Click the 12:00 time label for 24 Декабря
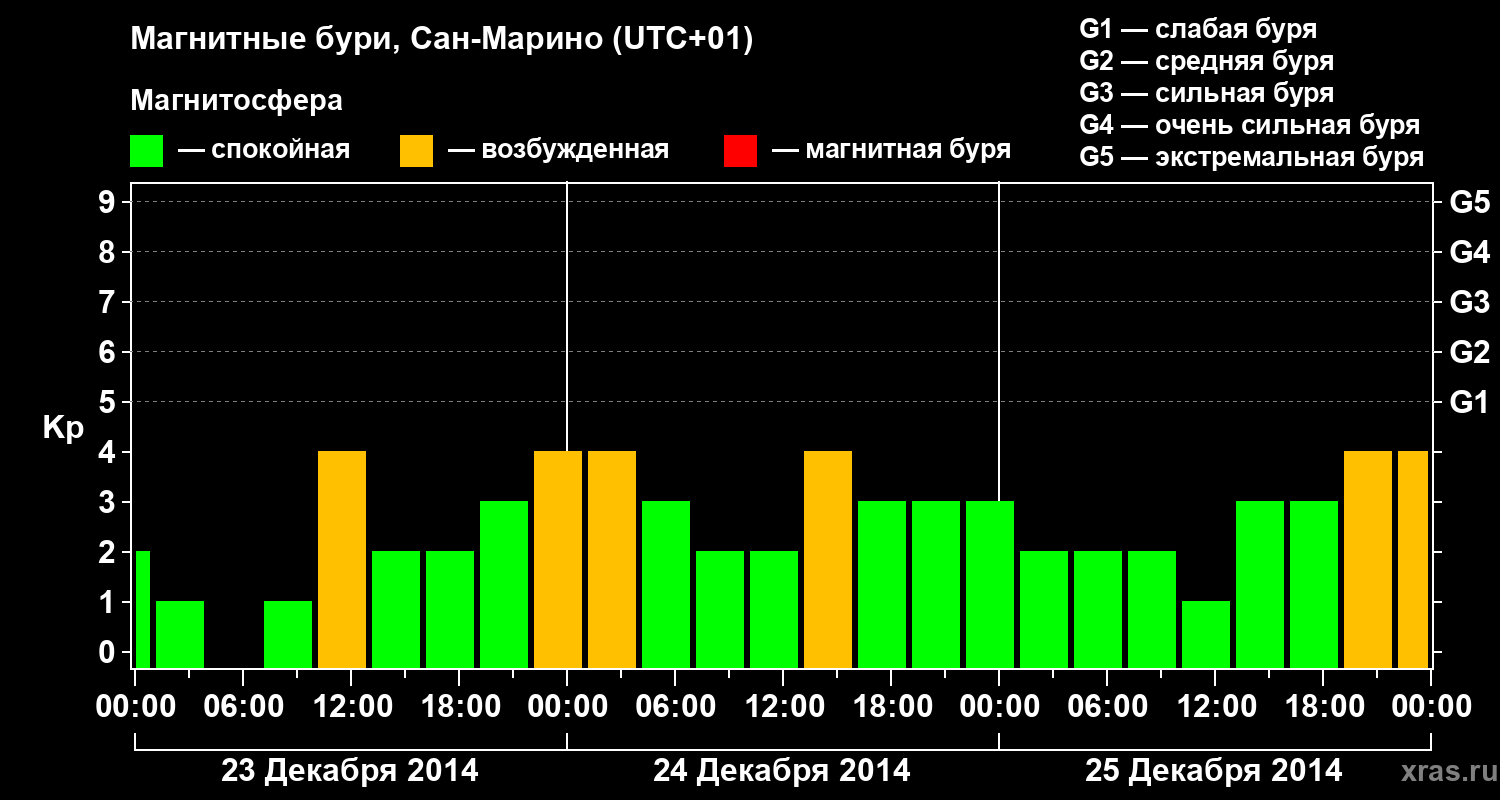 [783, 707]
